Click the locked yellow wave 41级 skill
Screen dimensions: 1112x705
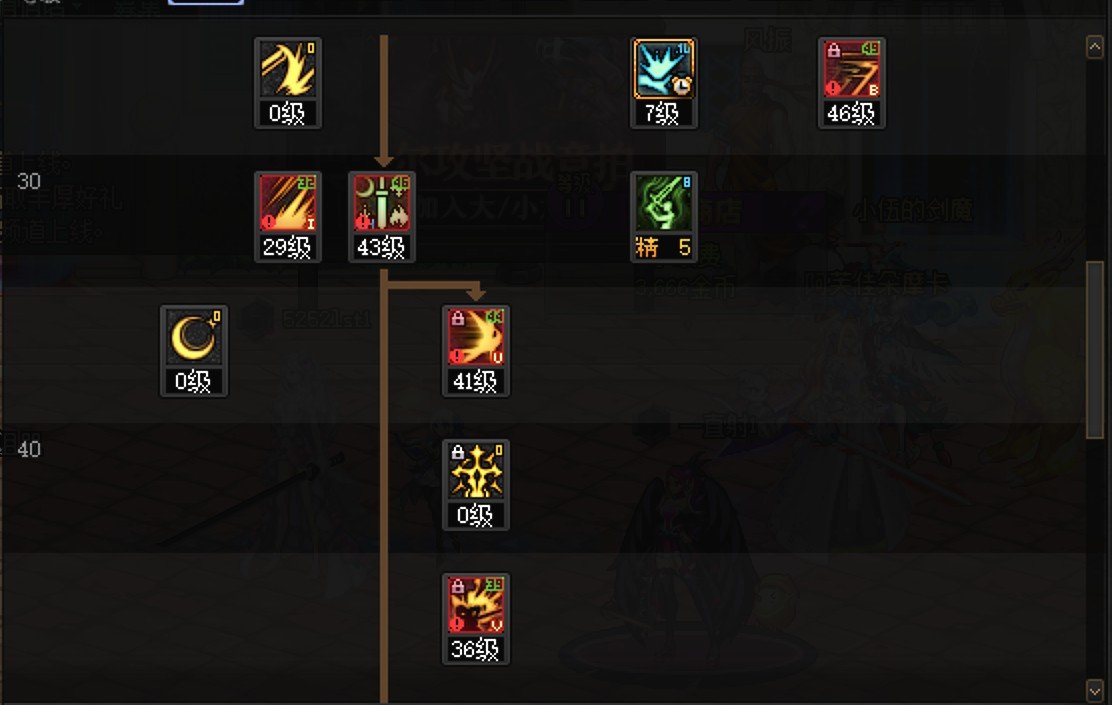click(x=476, y=351)
